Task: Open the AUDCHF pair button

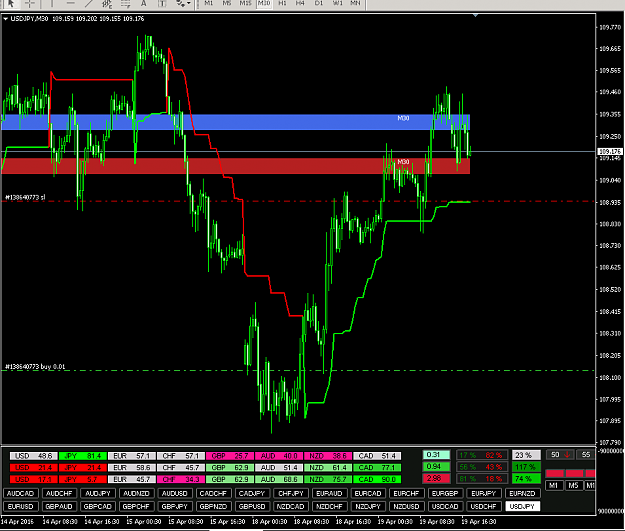Action: click(x=59, y=494)
